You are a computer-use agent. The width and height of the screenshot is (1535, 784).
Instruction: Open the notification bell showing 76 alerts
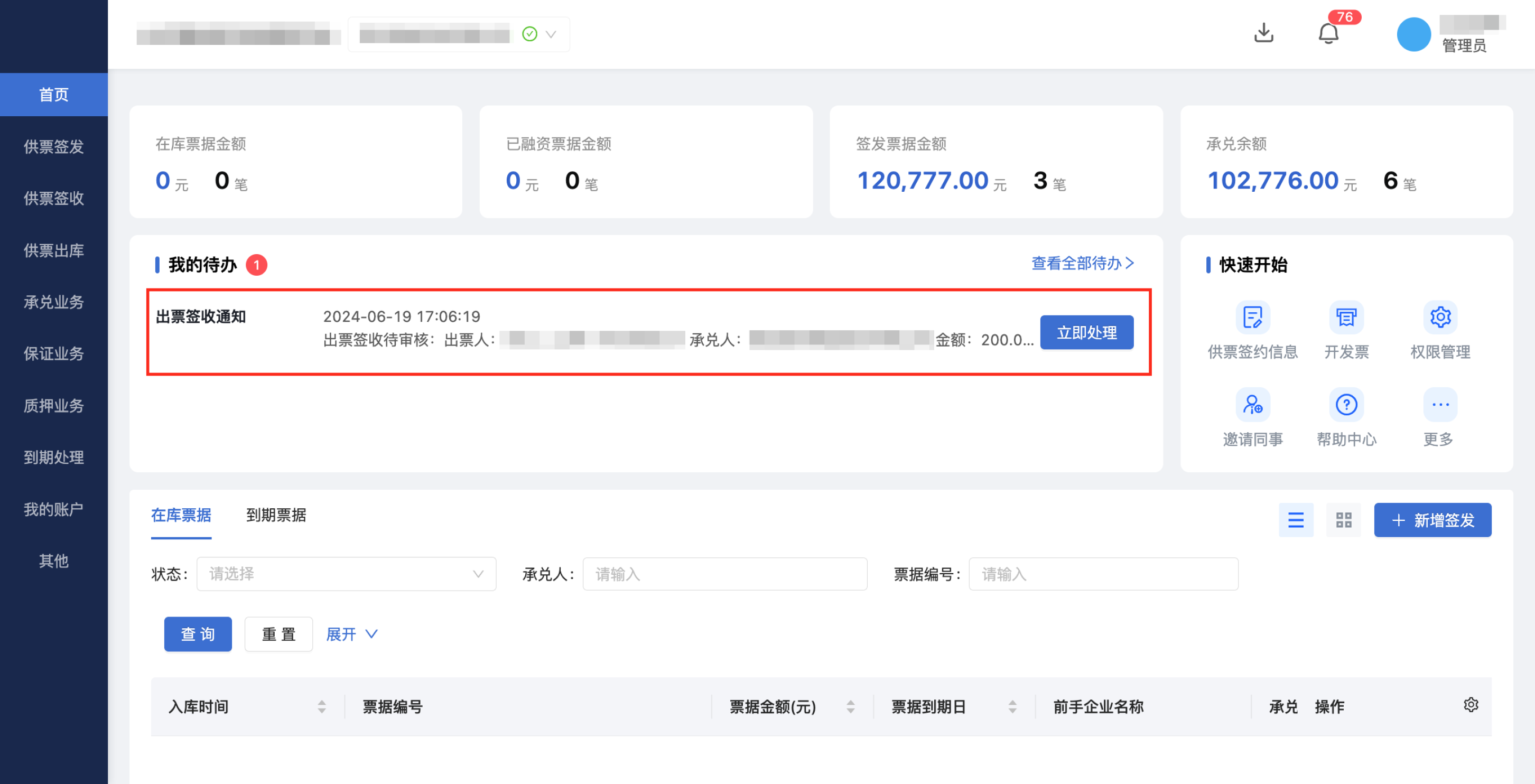point(1328,33)
